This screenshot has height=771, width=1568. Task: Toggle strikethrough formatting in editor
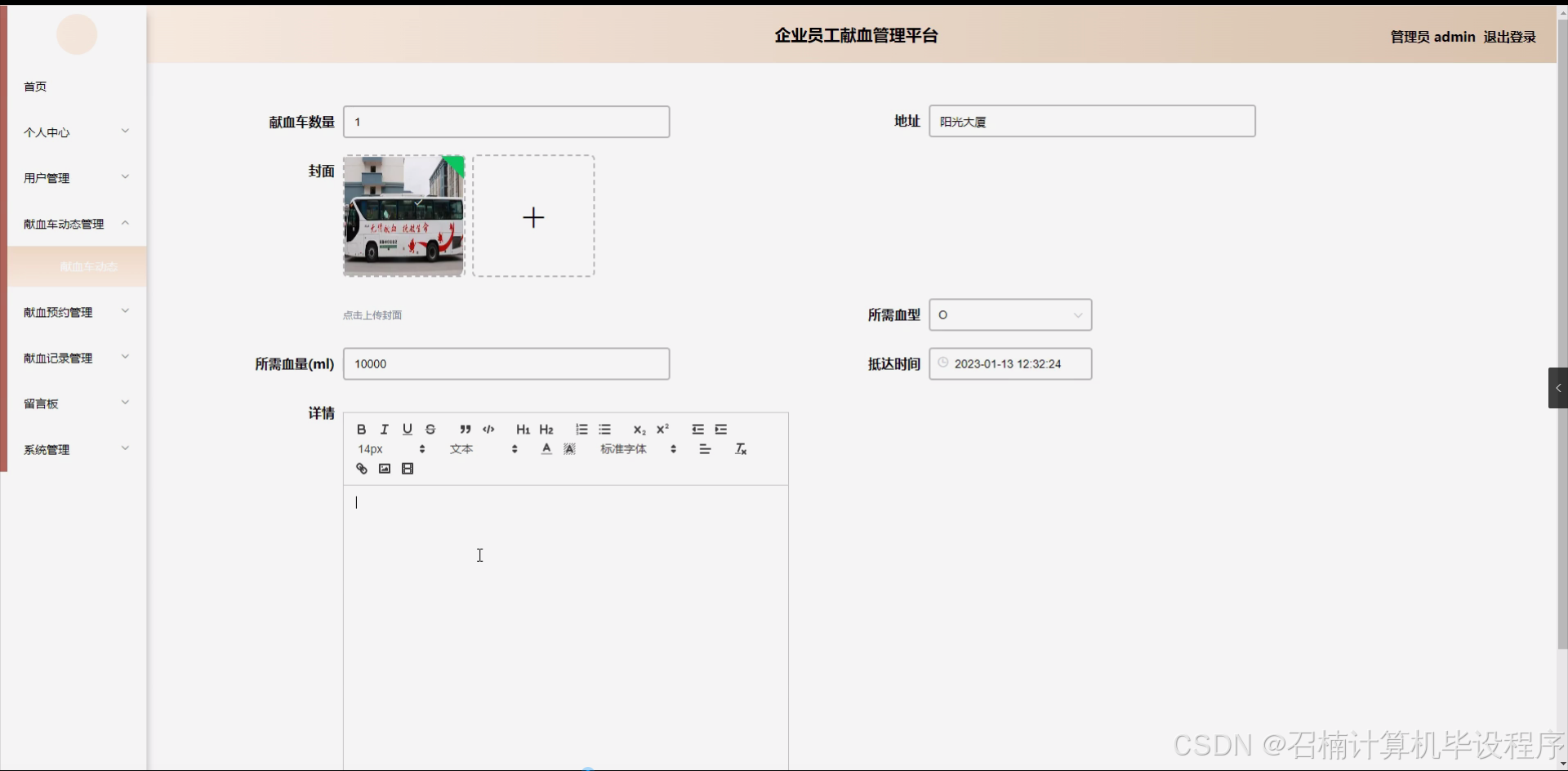(x=430, y=430)
